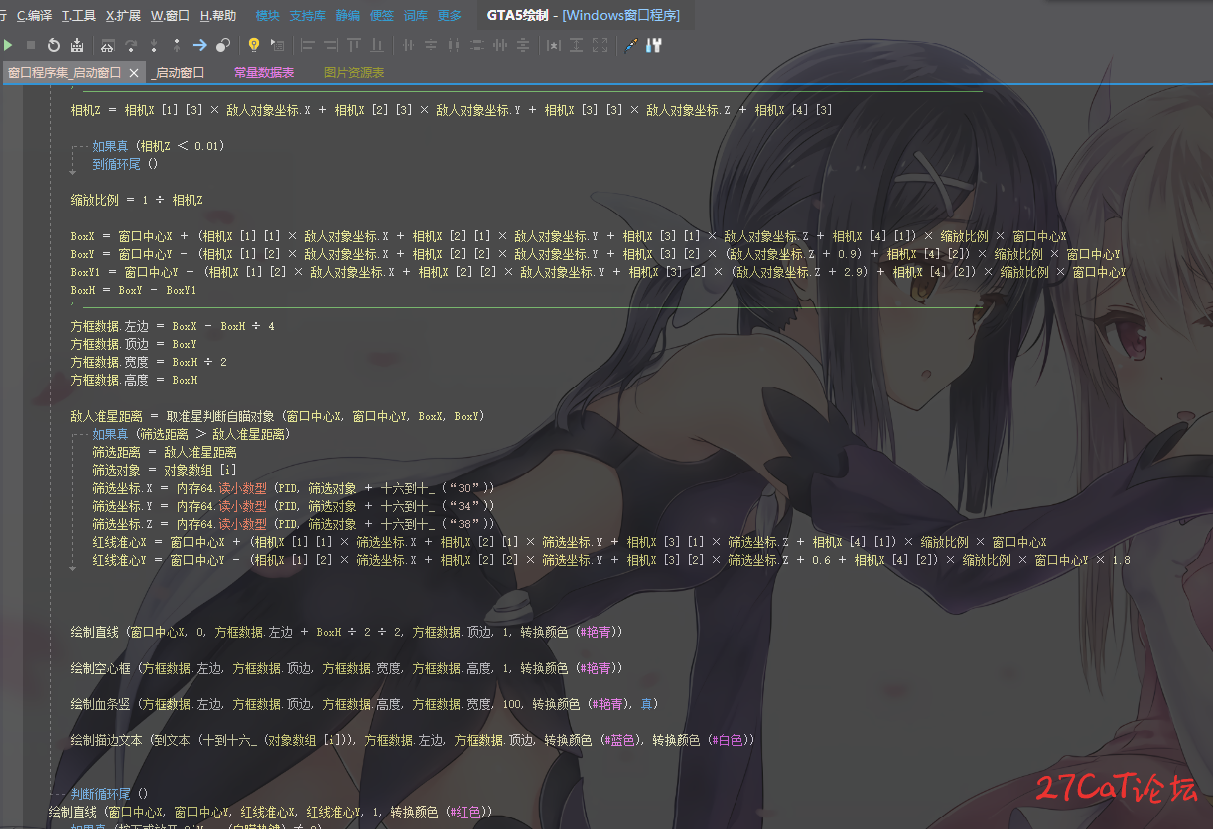Viewport: 1213px width, 829px height.
Task: Click the 方框数据.左边 assignment line
Action: point(172,326)
